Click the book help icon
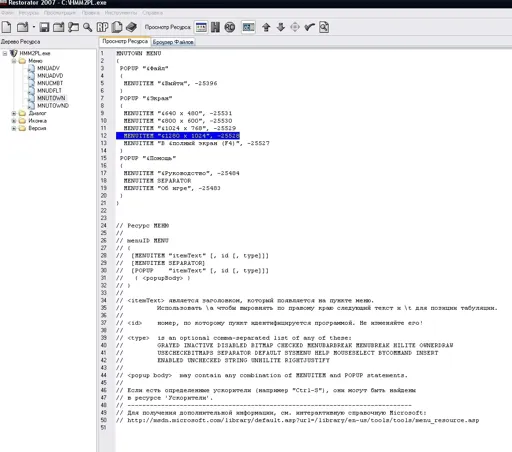Image resolution: width=512 pixels, height=452 pixels. [x=131, y=27]
